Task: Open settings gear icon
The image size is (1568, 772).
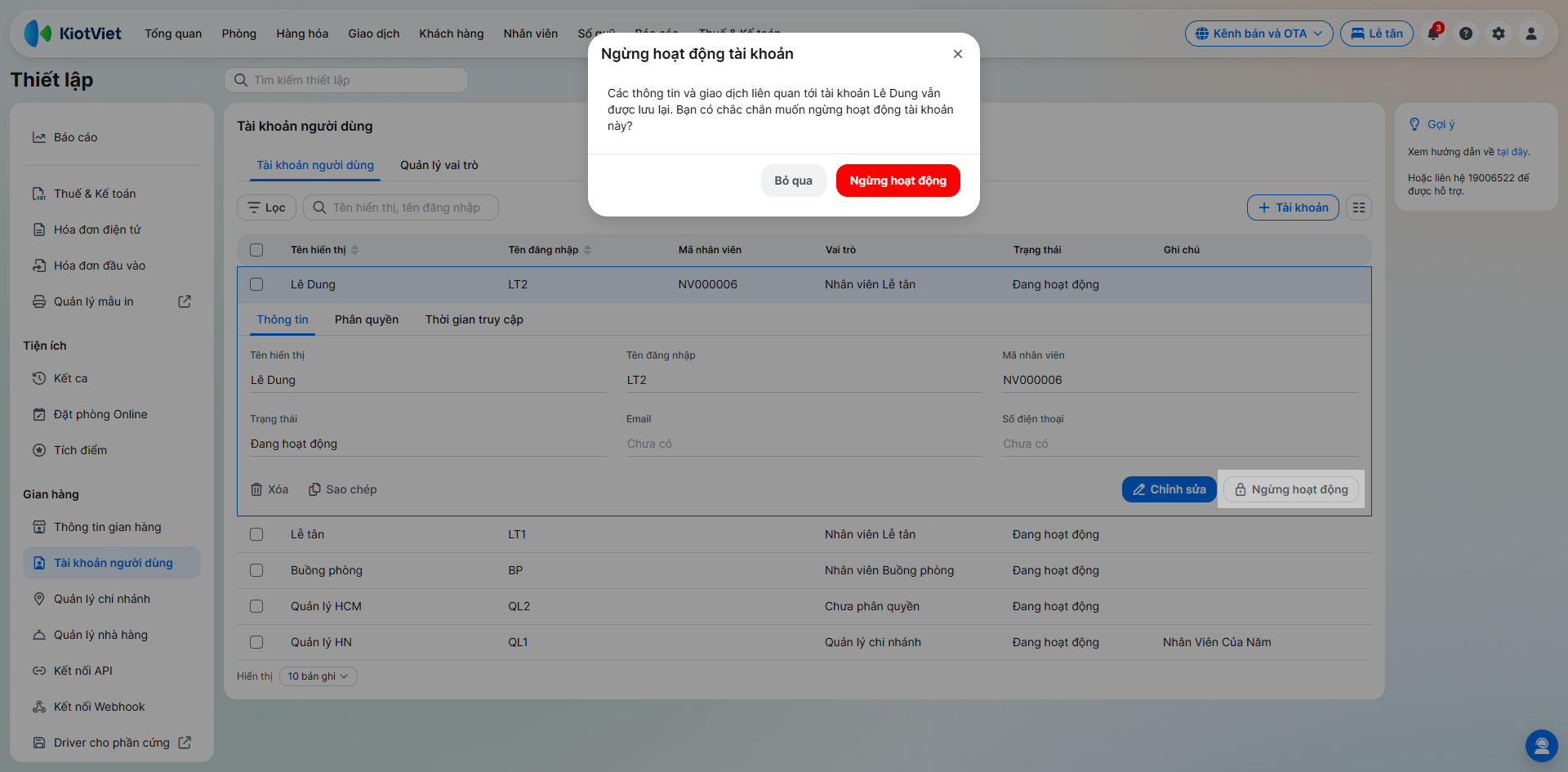Action: coord(1499,33)
